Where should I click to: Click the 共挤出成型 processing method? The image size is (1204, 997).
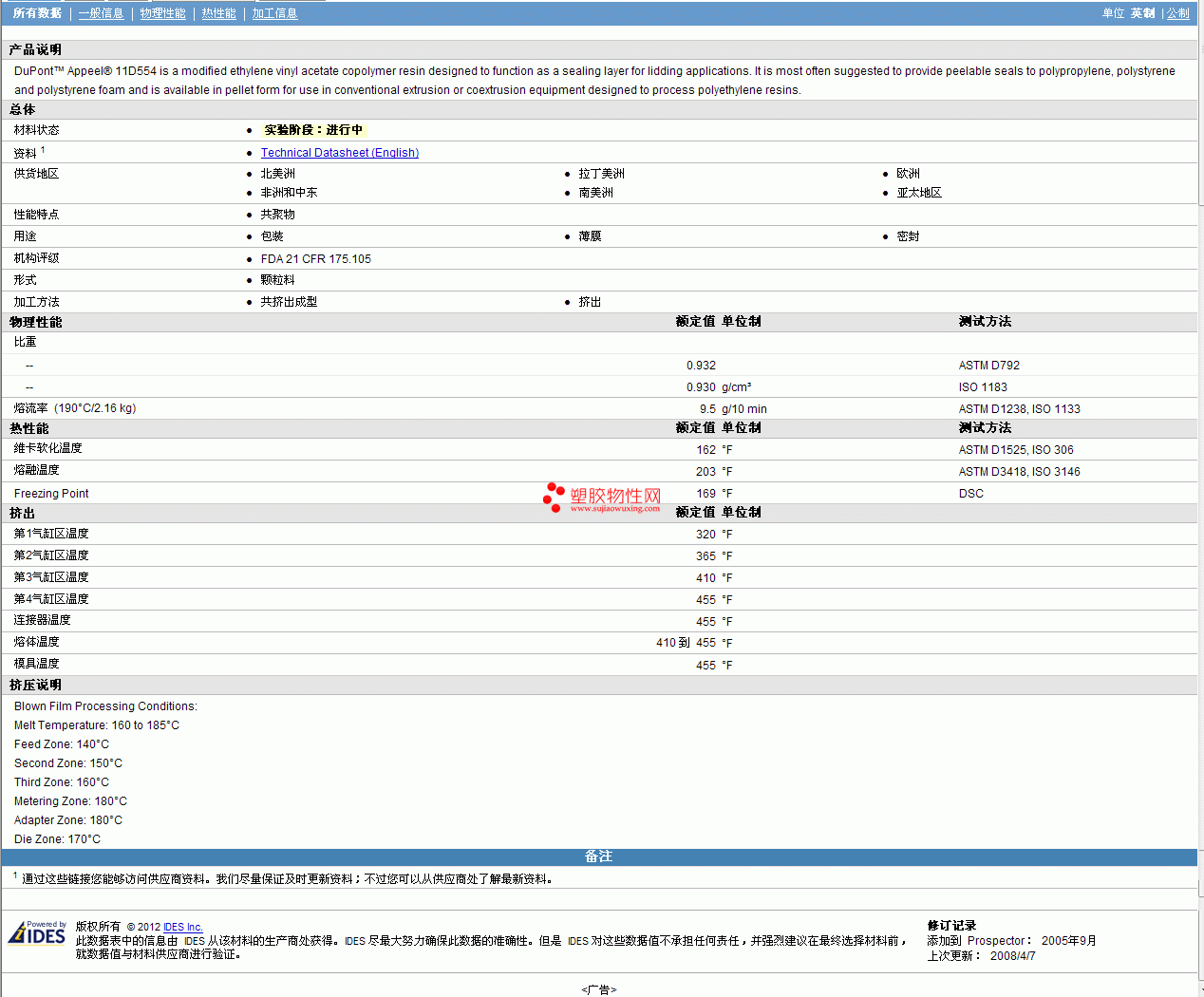[x=290, y=302]
